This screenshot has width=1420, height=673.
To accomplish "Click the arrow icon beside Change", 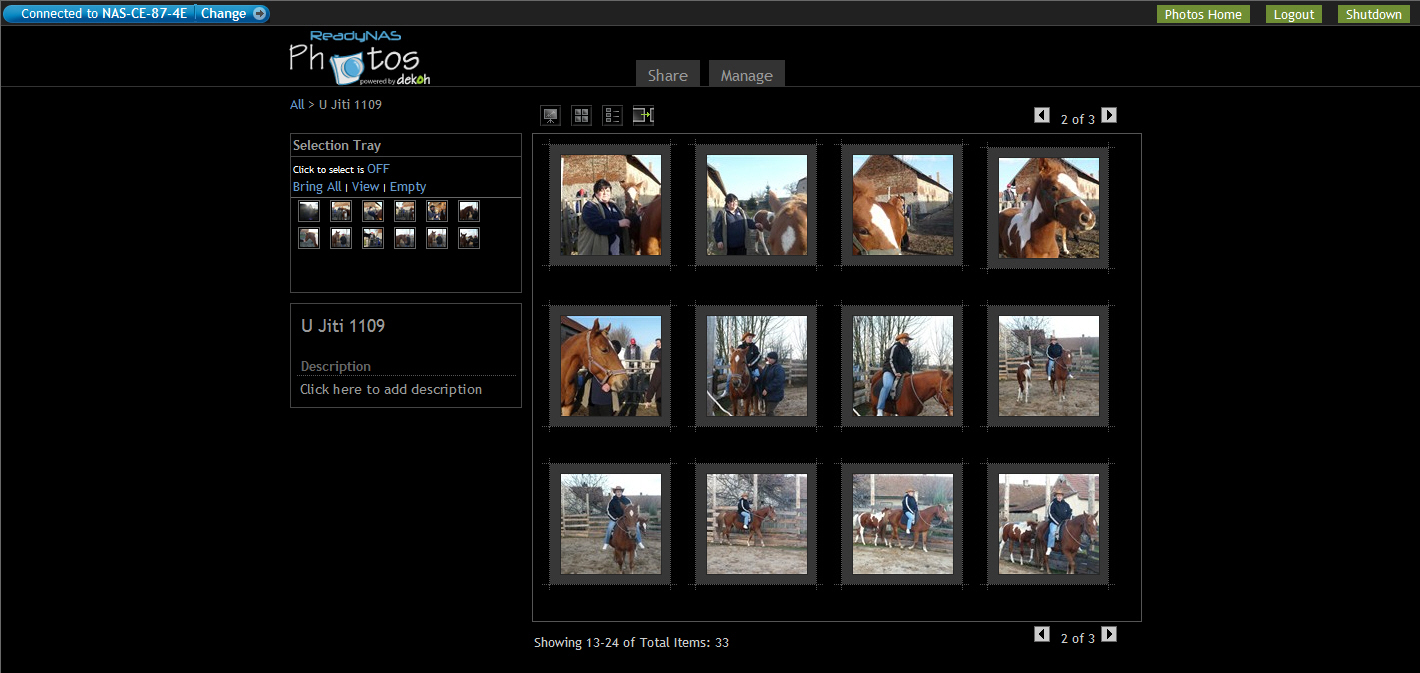I will coord(259,14).
